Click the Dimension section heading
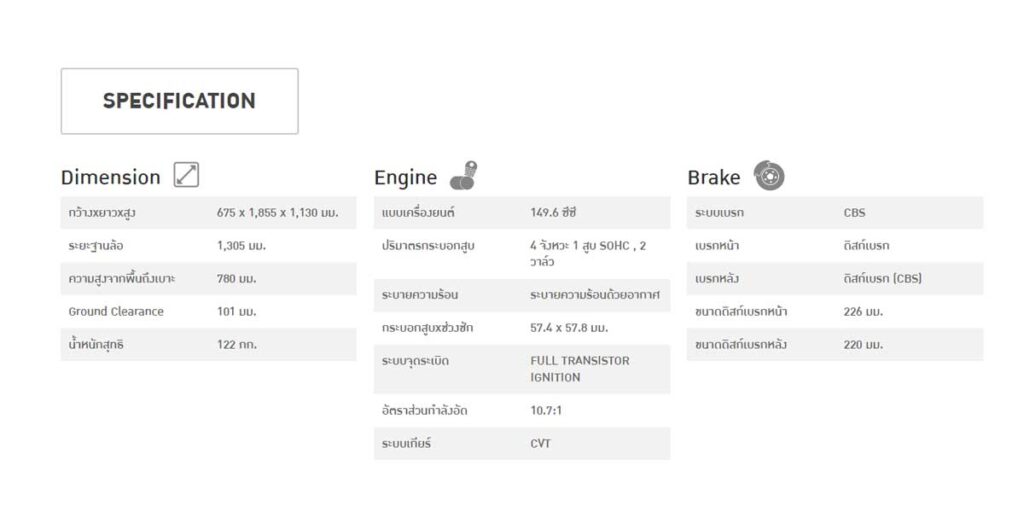Screen dimensions: 1024x512 110,177
